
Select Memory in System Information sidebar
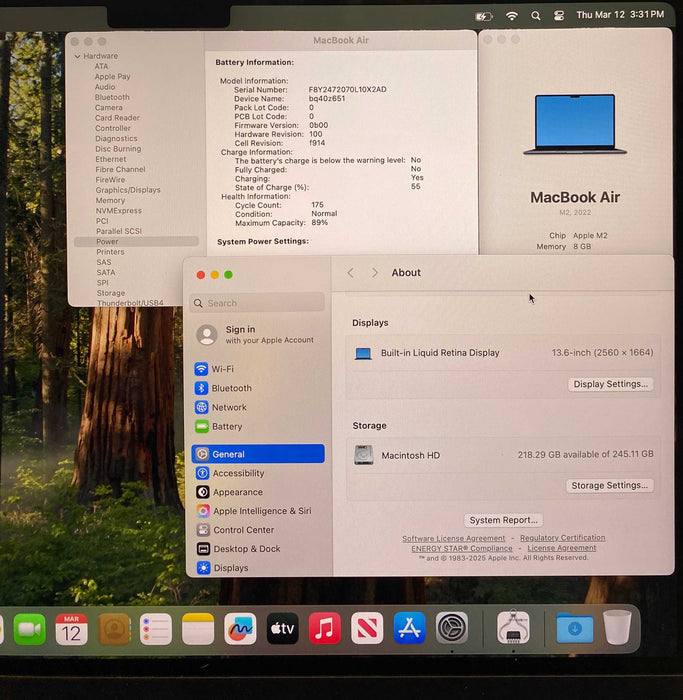pyautogui.click(x=110, y=200)
